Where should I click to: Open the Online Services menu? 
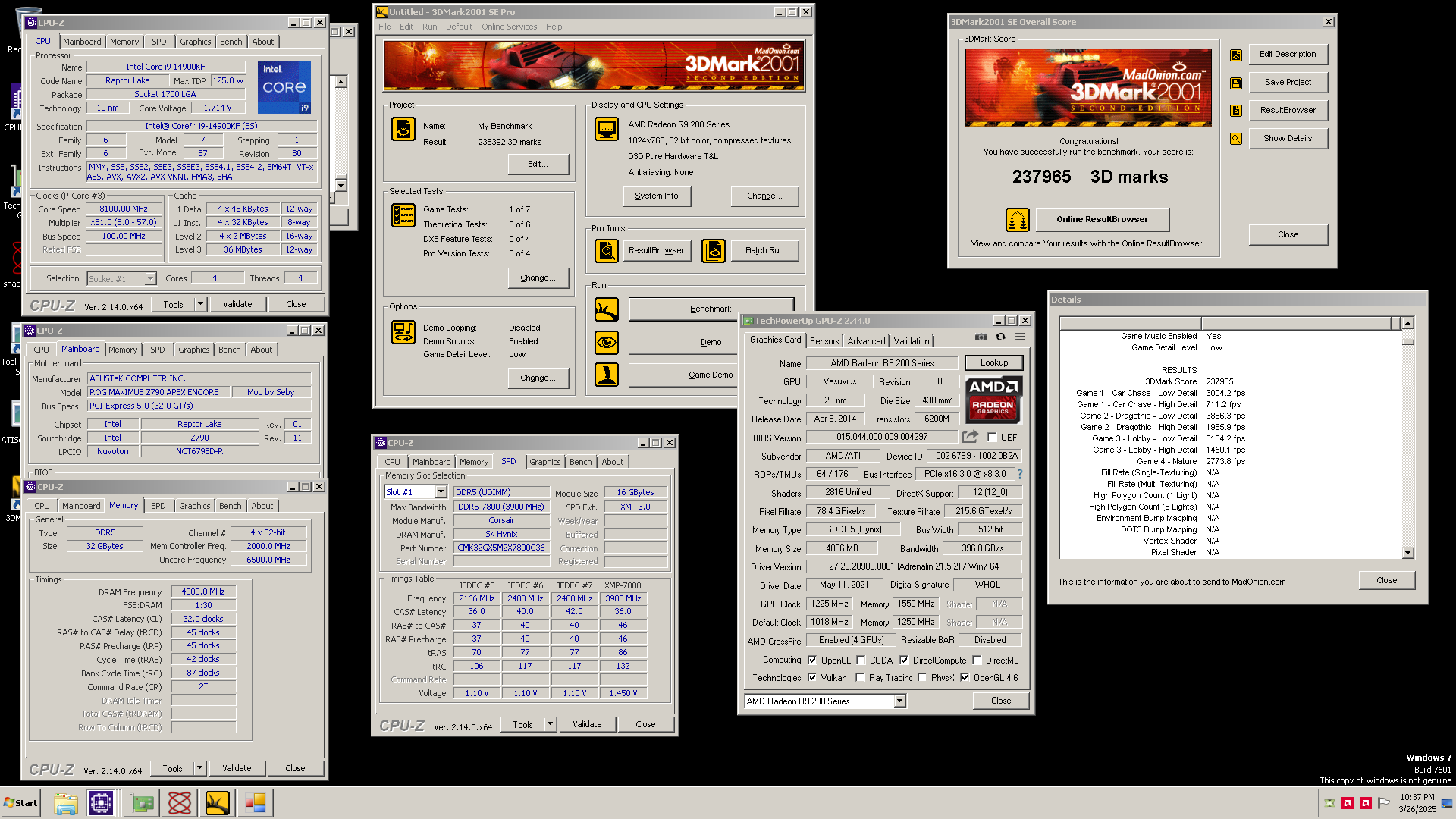coord(509,27)
